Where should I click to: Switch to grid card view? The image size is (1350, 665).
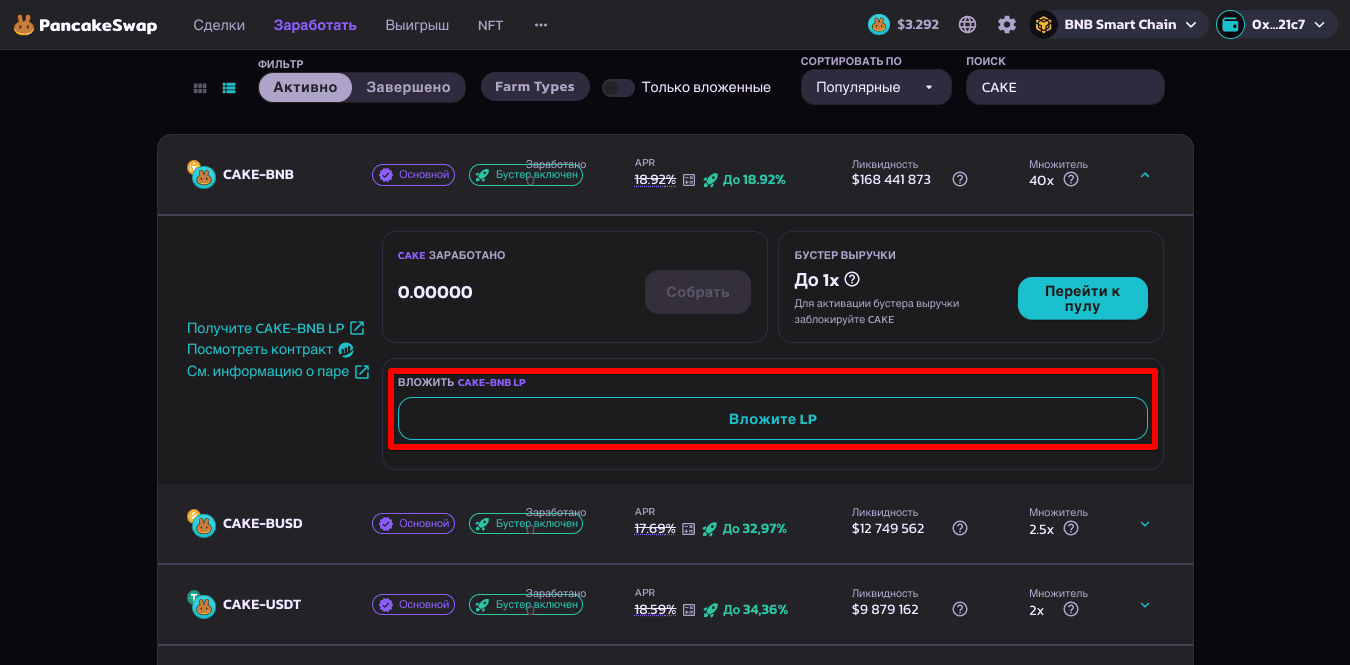(200, 88)
